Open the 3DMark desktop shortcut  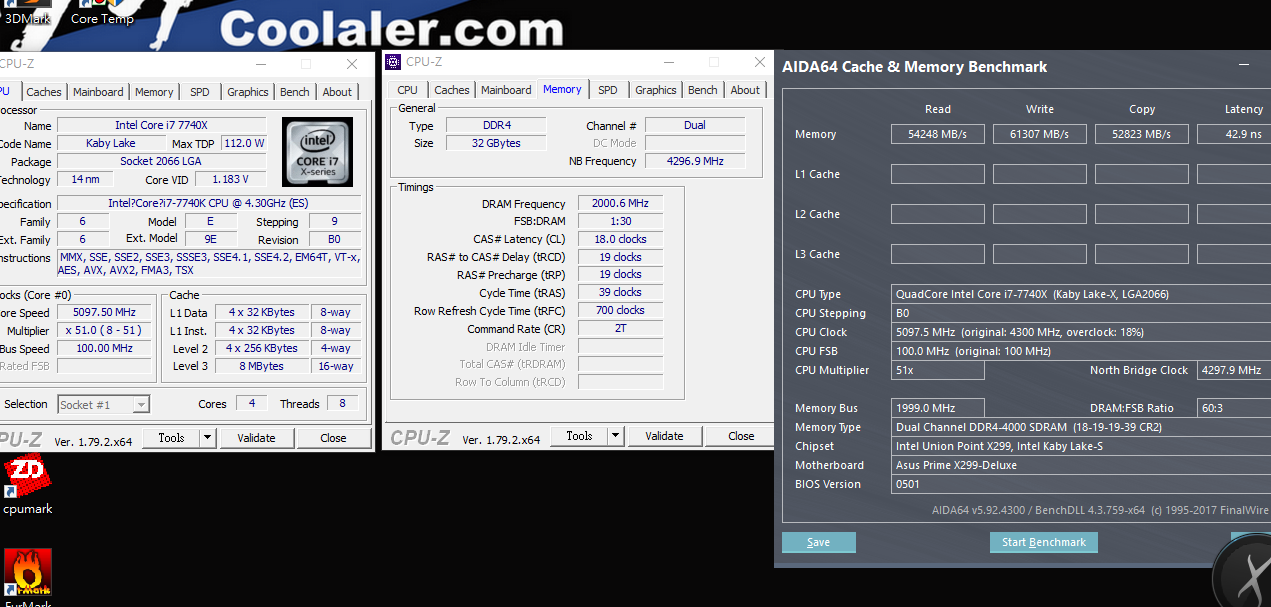tap(26, 13)
